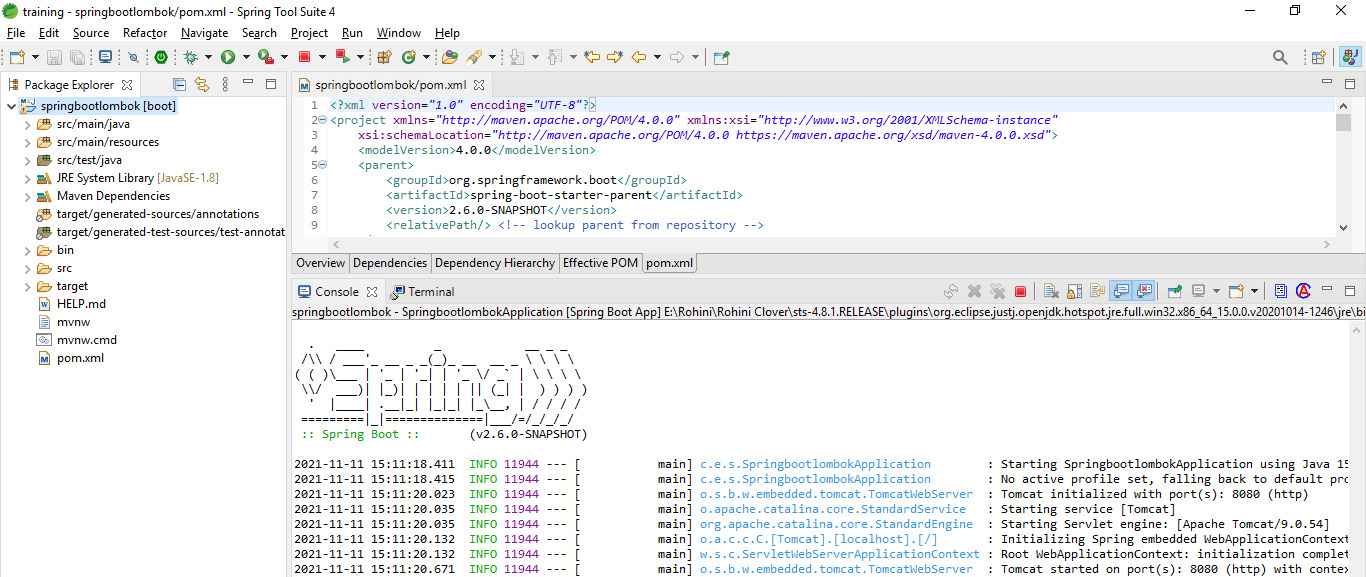The image size is (1366, 577).
Task: Expand the Maven Dependencies node
Action: [27, 196]
